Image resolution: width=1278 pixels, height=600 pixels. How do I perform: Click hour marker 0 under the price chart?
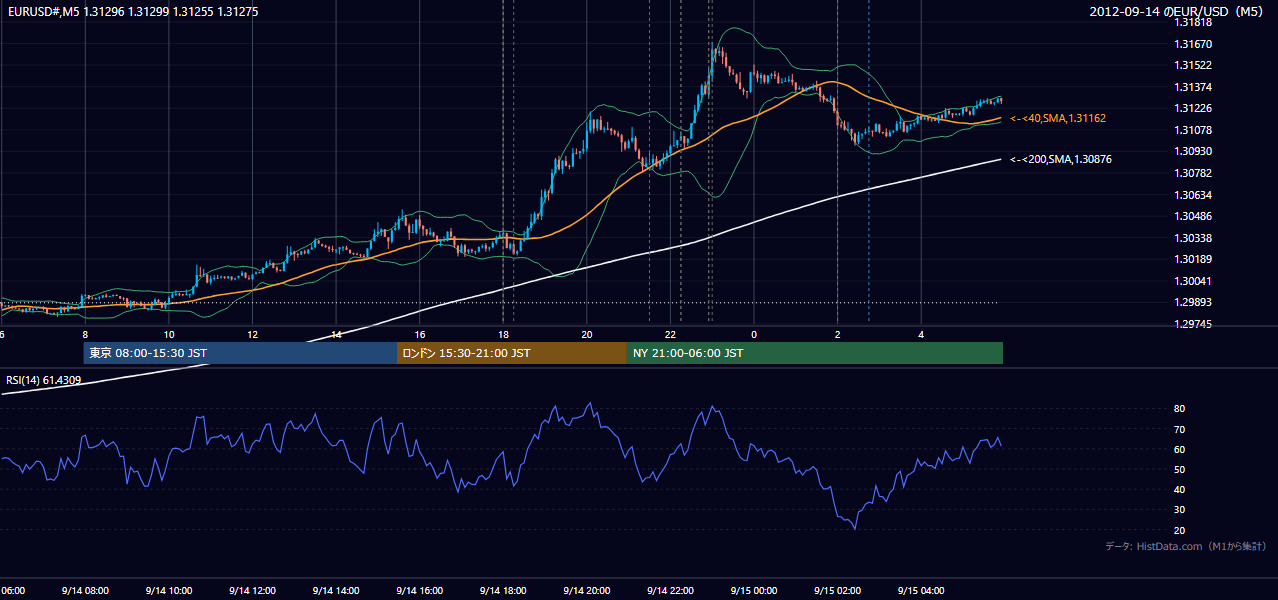pos(754,334)
